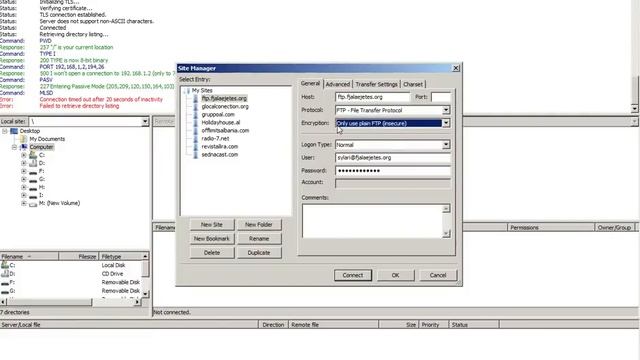Collapse the Desktop tree node

(x=5, y=131)
